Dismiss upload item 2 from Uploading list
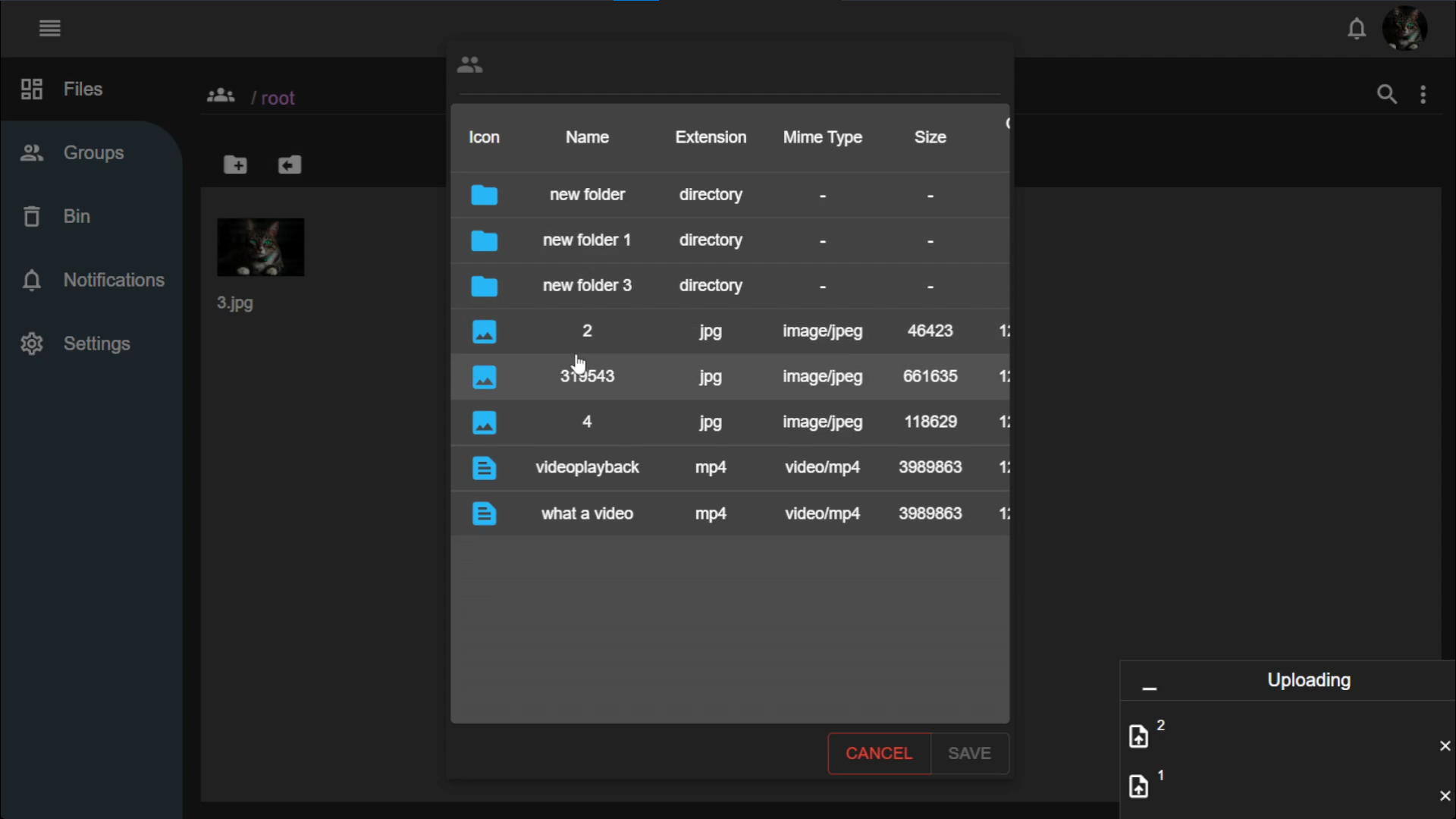 pyautogui.click(x=1445, y=746)
